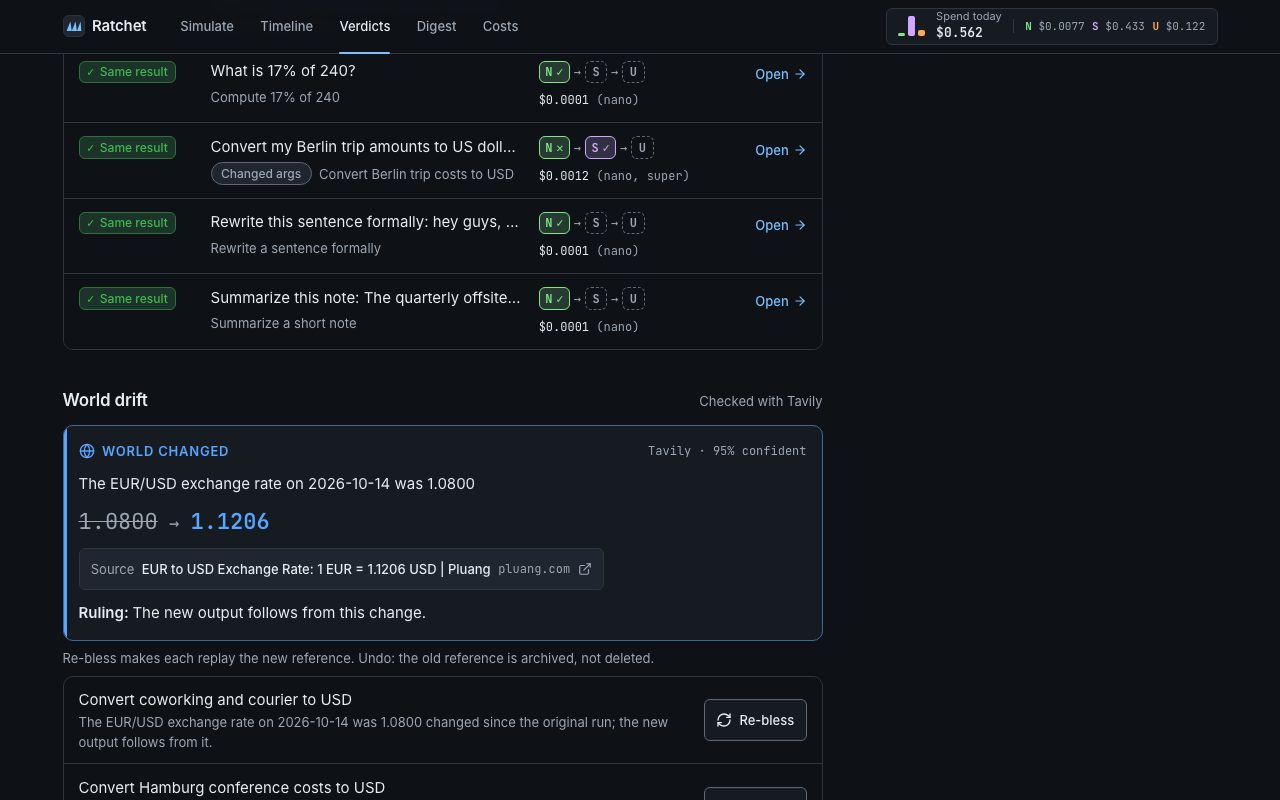
Task: Click 'Summarize this note: The quarterly offsite...' title
Action: pos(365,298)
